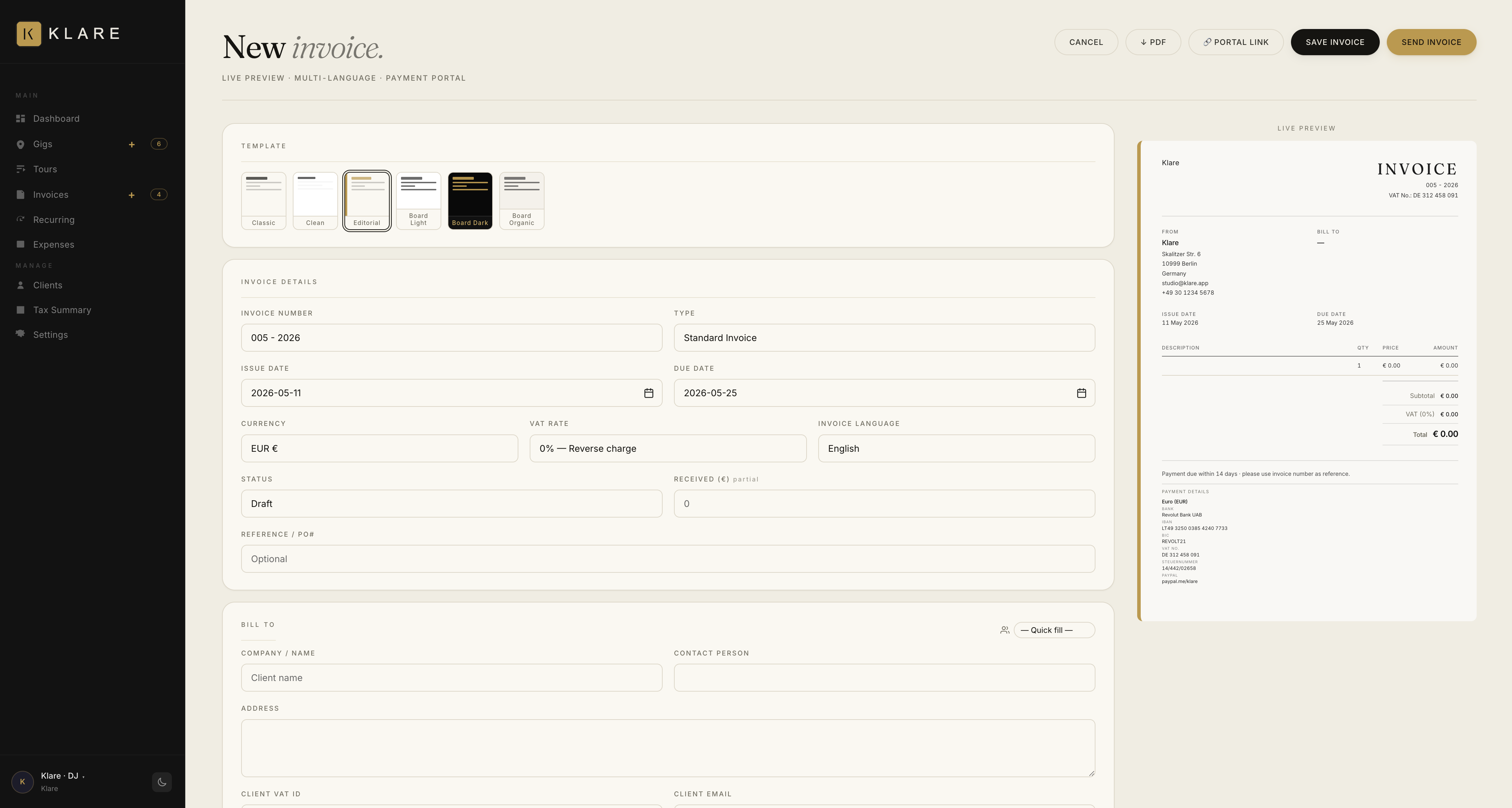The width and height of the screenshot is (1512, 808).
Task: Click the IBAN LT49 3250 0385 4240 7733
Action: [1194, 528]
